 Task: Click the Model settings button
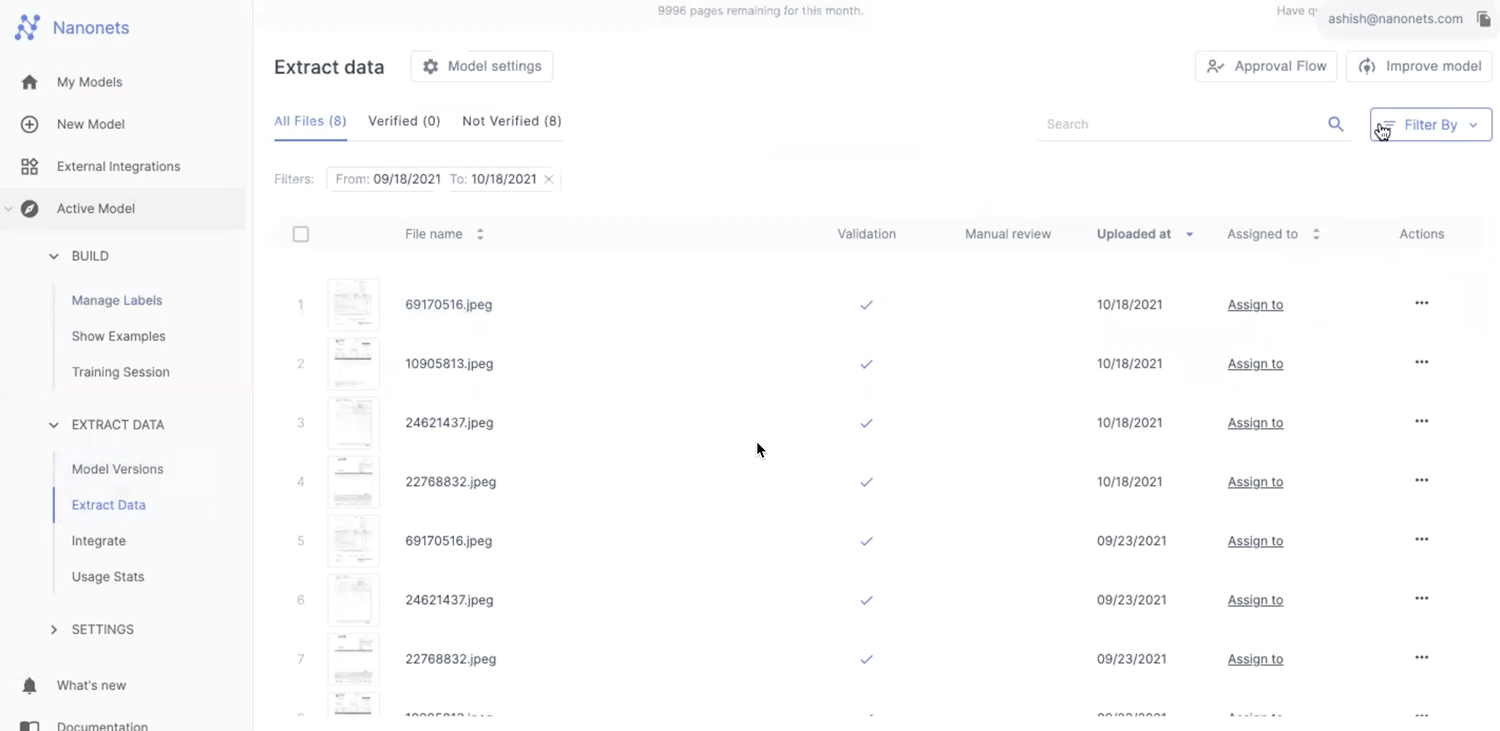[481, 66]
